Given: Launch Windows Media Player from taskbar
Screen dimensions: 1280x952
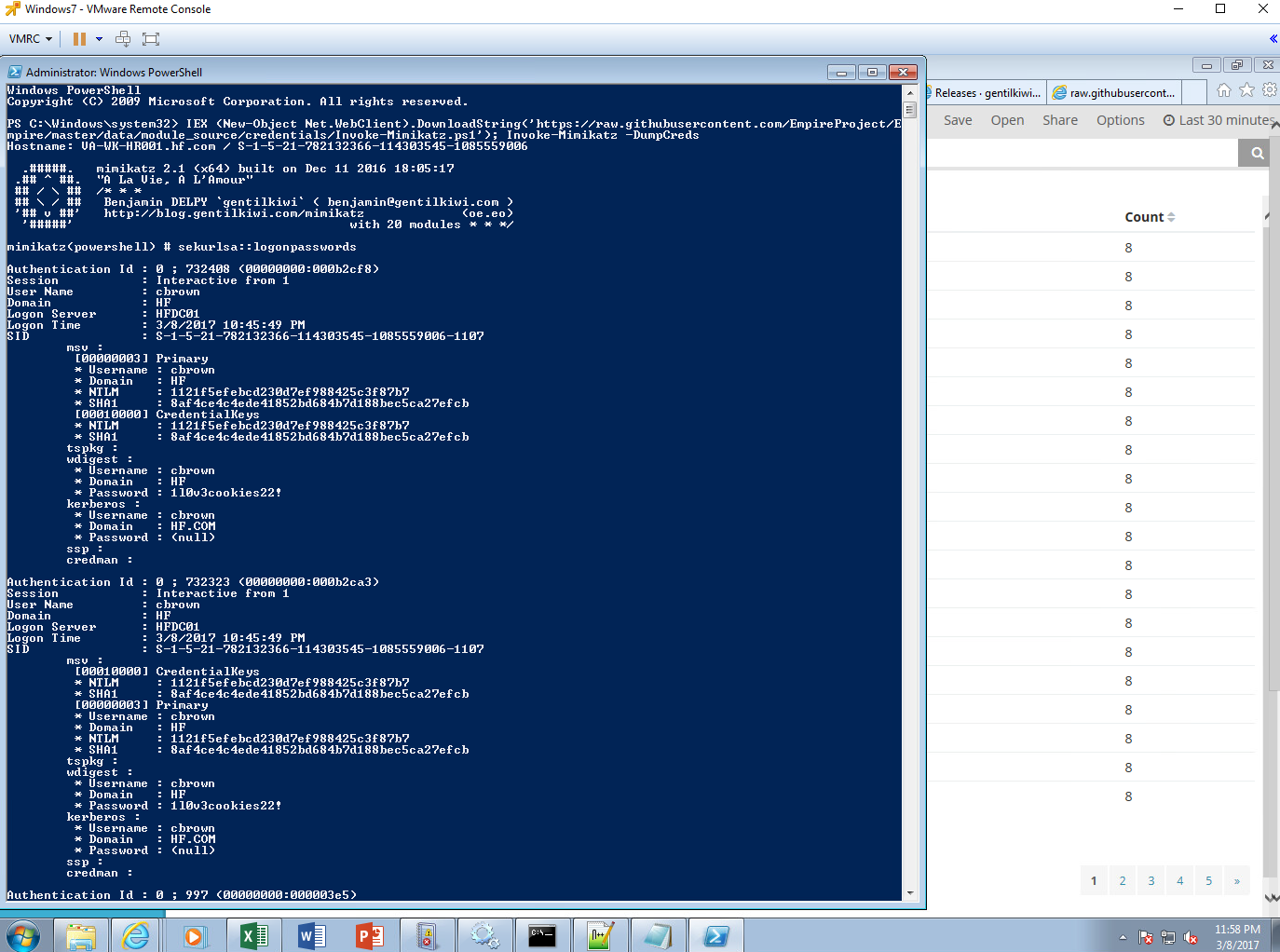Looking at the screenshot, I should coord(195,936).
